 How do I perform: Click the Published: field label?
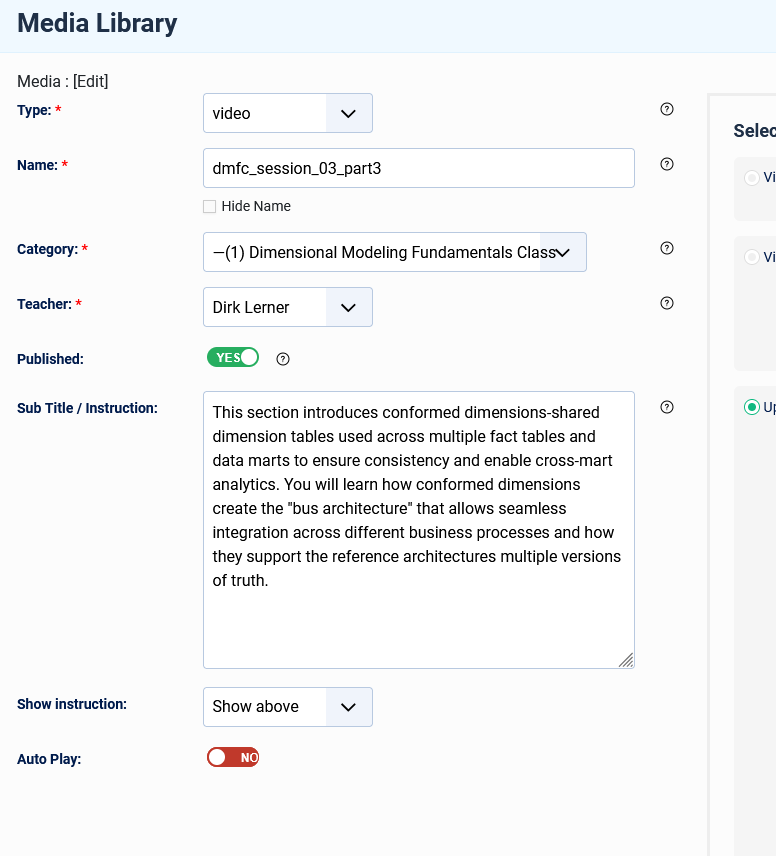50,359
